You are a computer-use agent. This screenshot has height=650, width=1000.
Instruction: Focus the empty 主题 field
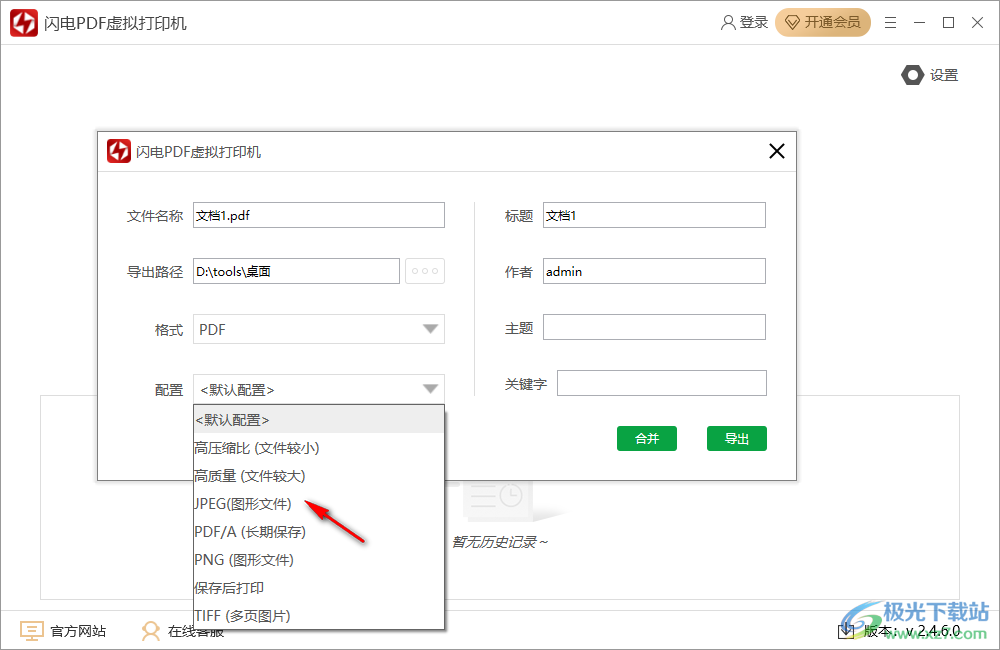tap(654, 327)
